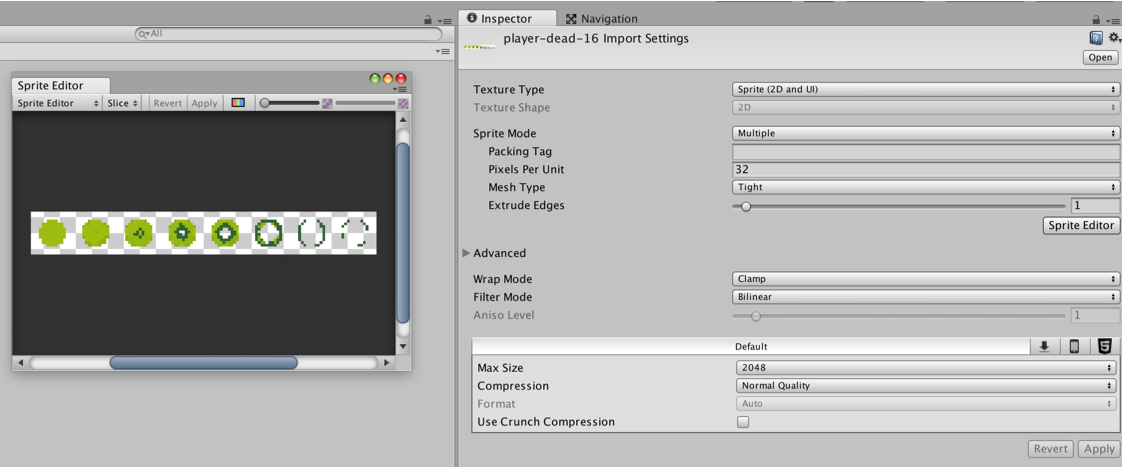
Task: Open the Max Size dropdown
Action: (925, 367)
